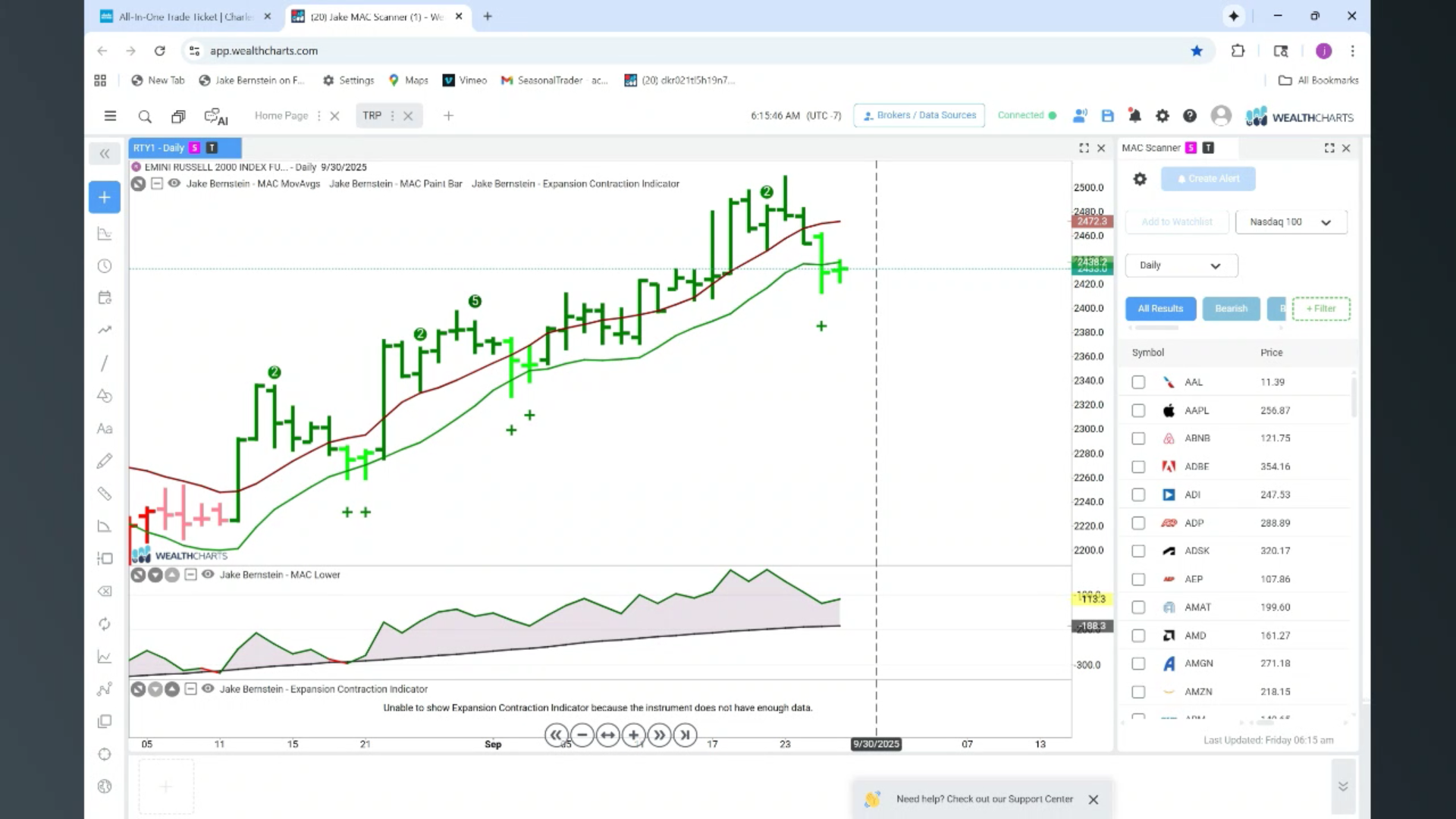Click the Add to Watchlist button

tap(1177, 222)
